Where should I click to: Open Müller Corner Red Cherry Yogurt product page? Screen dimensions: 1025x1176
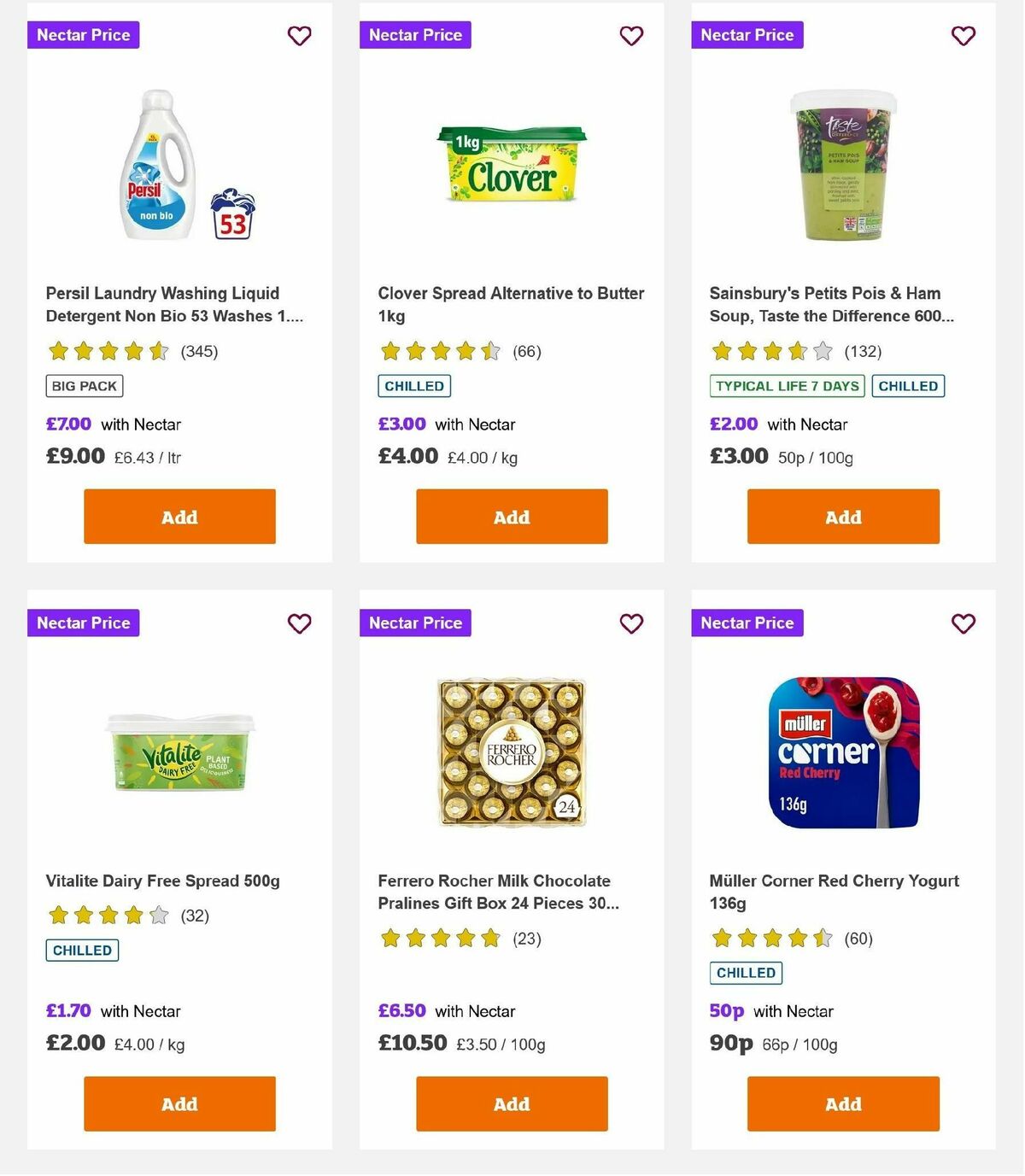pos(835,892)
